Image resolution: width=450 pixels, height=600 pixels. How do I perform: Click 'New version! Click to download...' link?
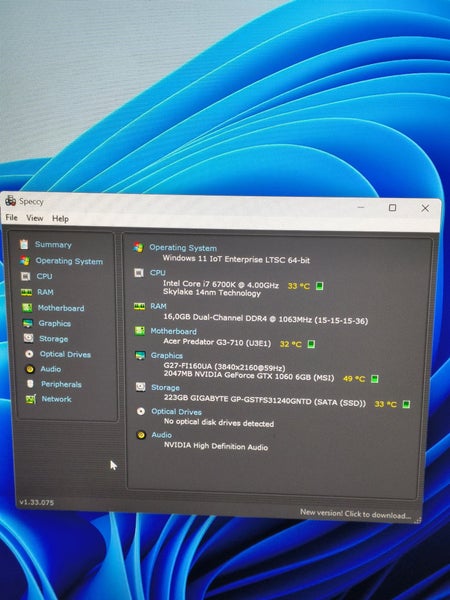[x=355, y=514]
